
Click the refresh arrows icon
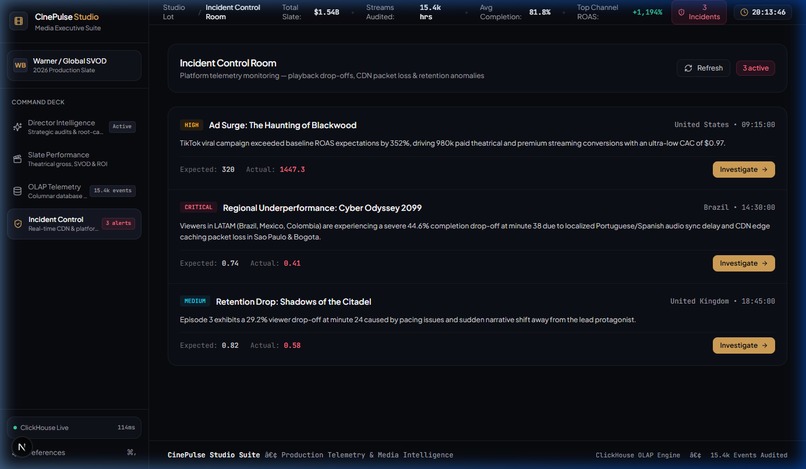[688, 68]
